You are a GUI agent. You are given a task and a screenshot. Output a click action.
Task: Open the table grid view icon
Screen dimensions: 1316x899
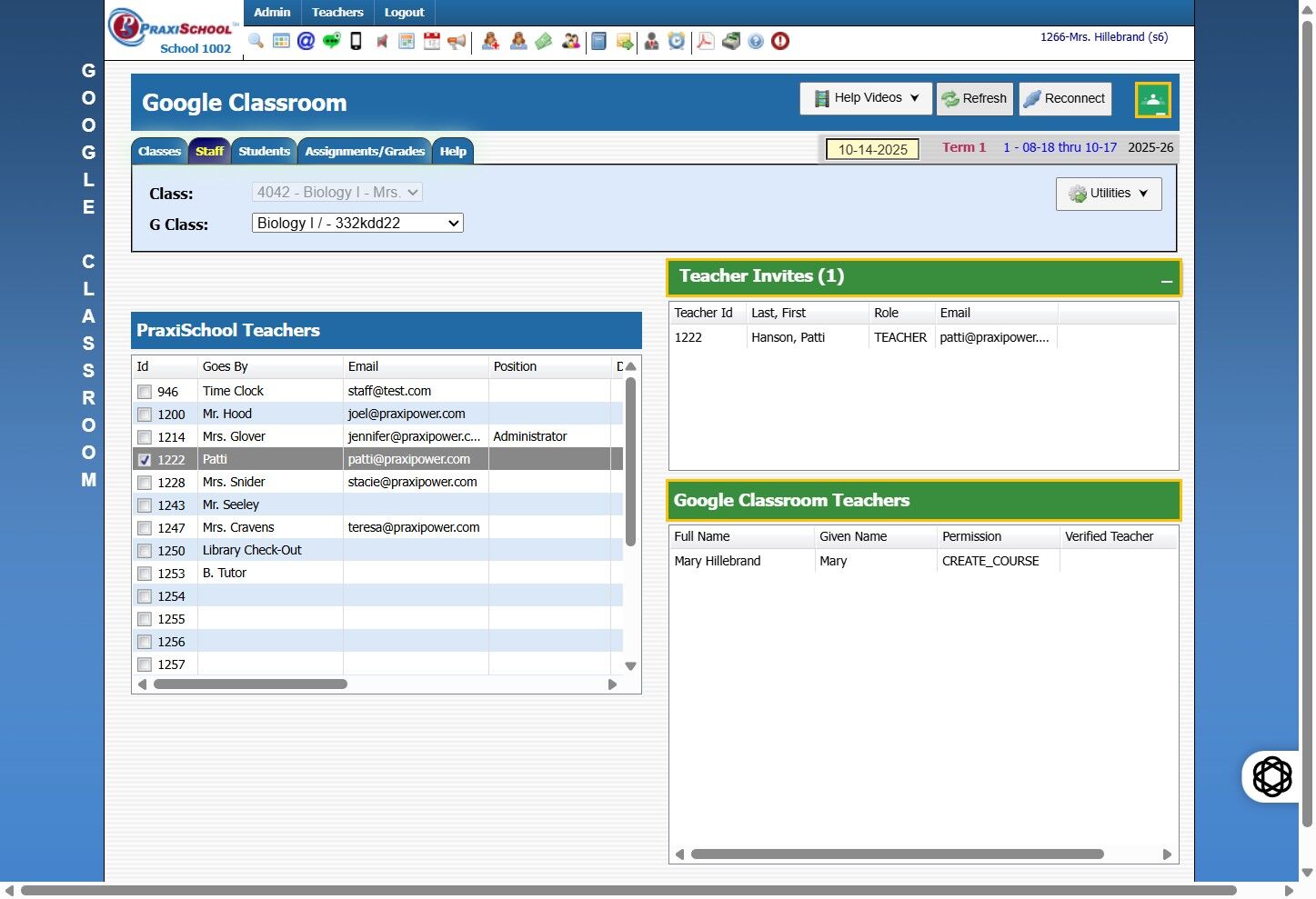click(x=281, y=41)
